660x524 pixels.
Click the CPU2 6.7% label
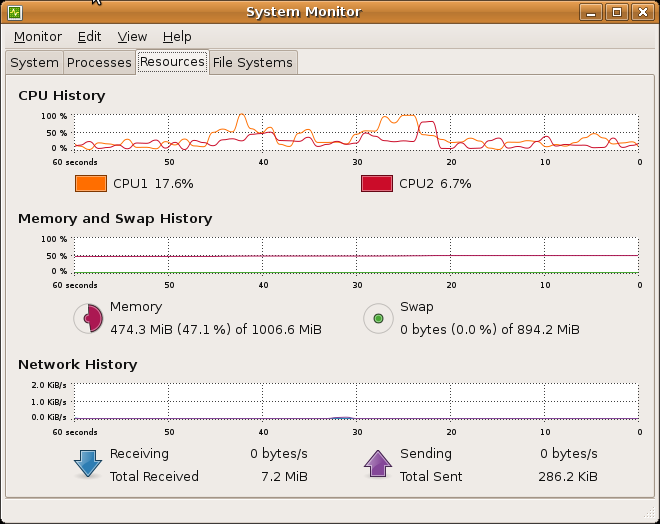coord(435,184)
